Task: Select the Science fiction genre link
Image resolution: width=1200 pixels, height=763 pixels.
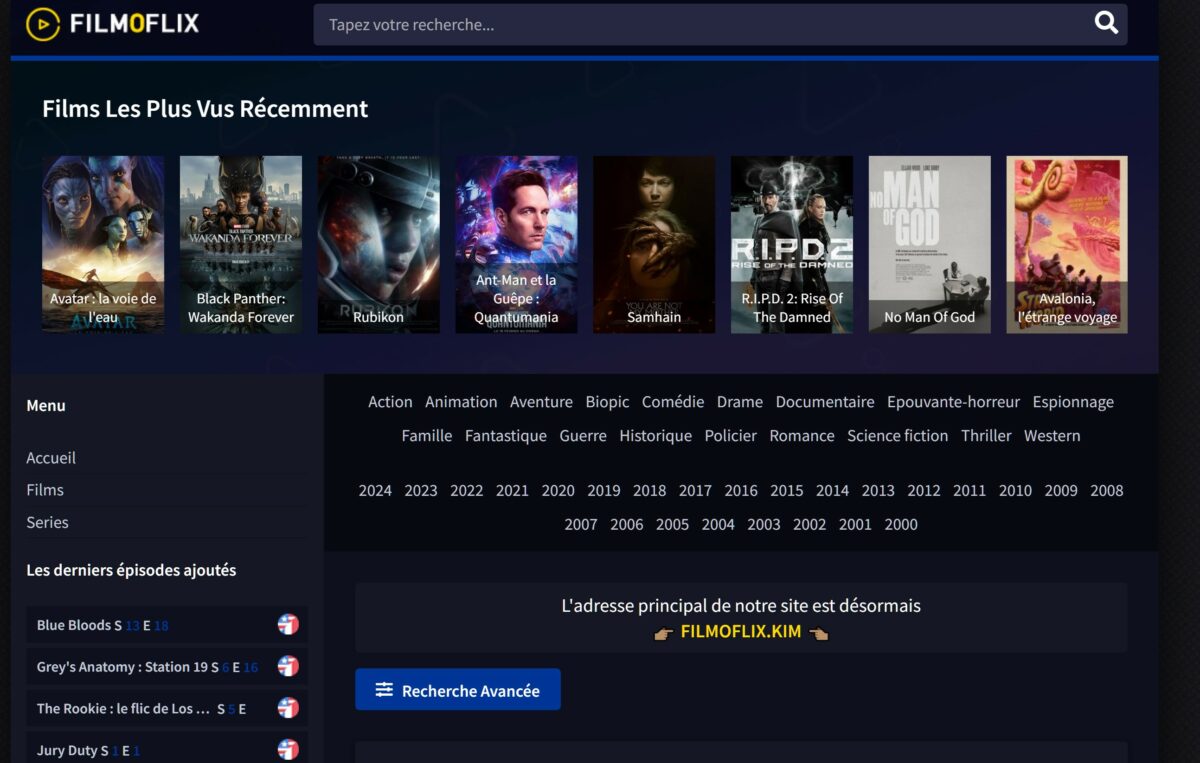Action: coord(897,436)
